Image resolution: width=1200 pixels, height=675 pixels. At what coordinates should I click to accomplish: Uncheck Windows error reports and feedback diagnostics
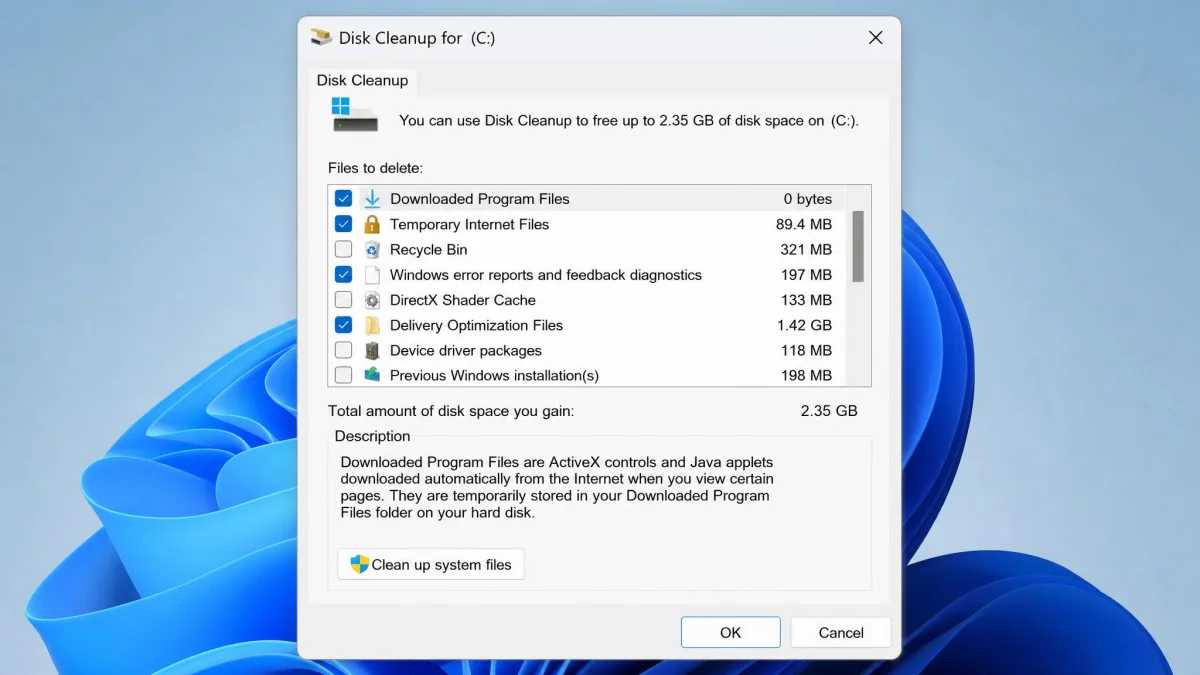coord(343,274)
